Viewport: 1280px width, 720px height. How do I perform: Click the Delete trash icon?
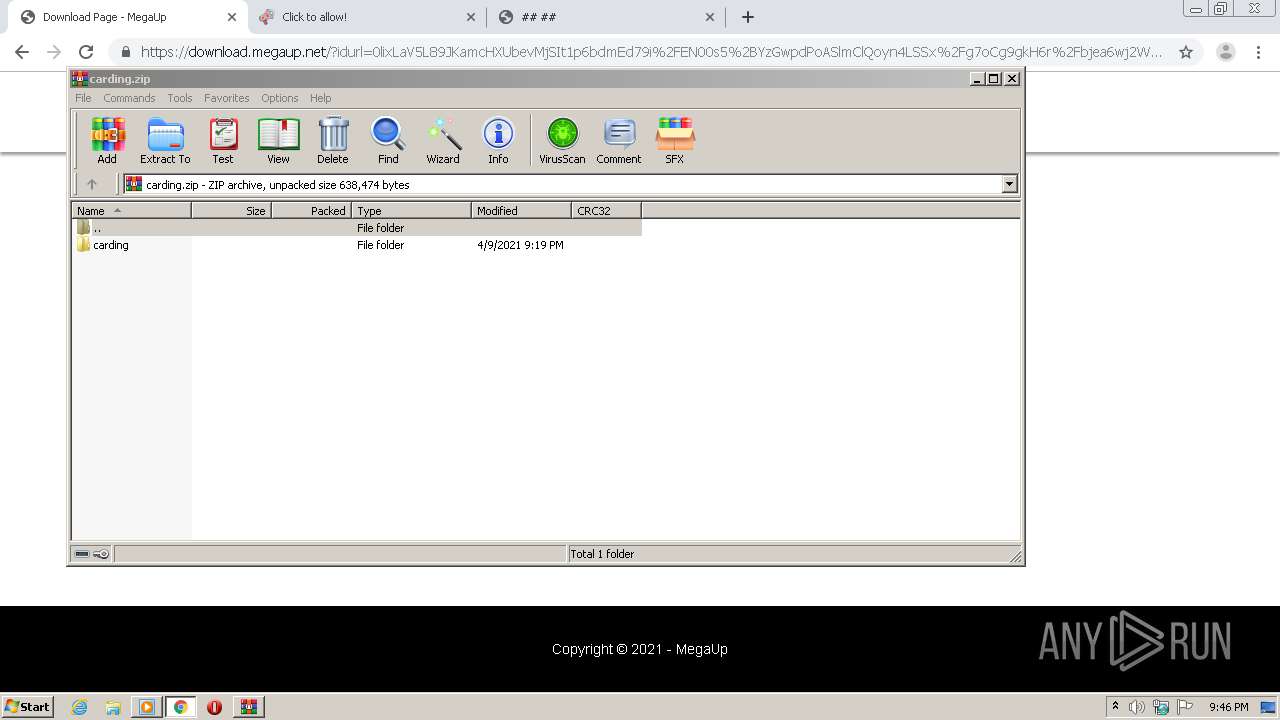(333, 140)
